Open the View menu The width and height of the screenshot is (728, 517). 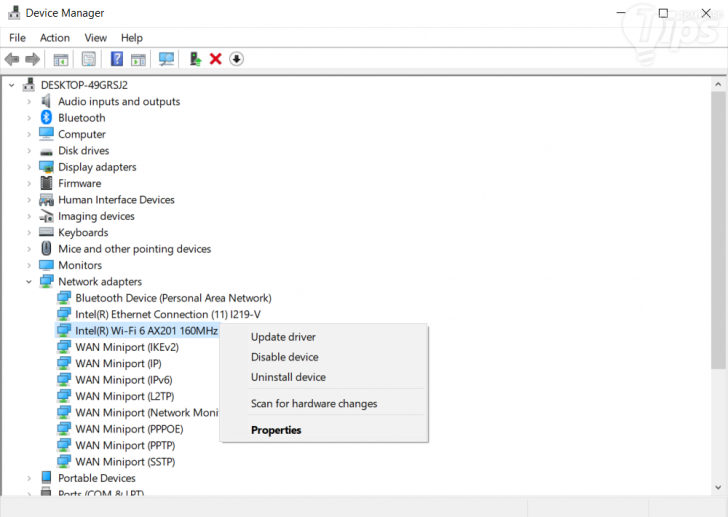[x=95, y=38]
